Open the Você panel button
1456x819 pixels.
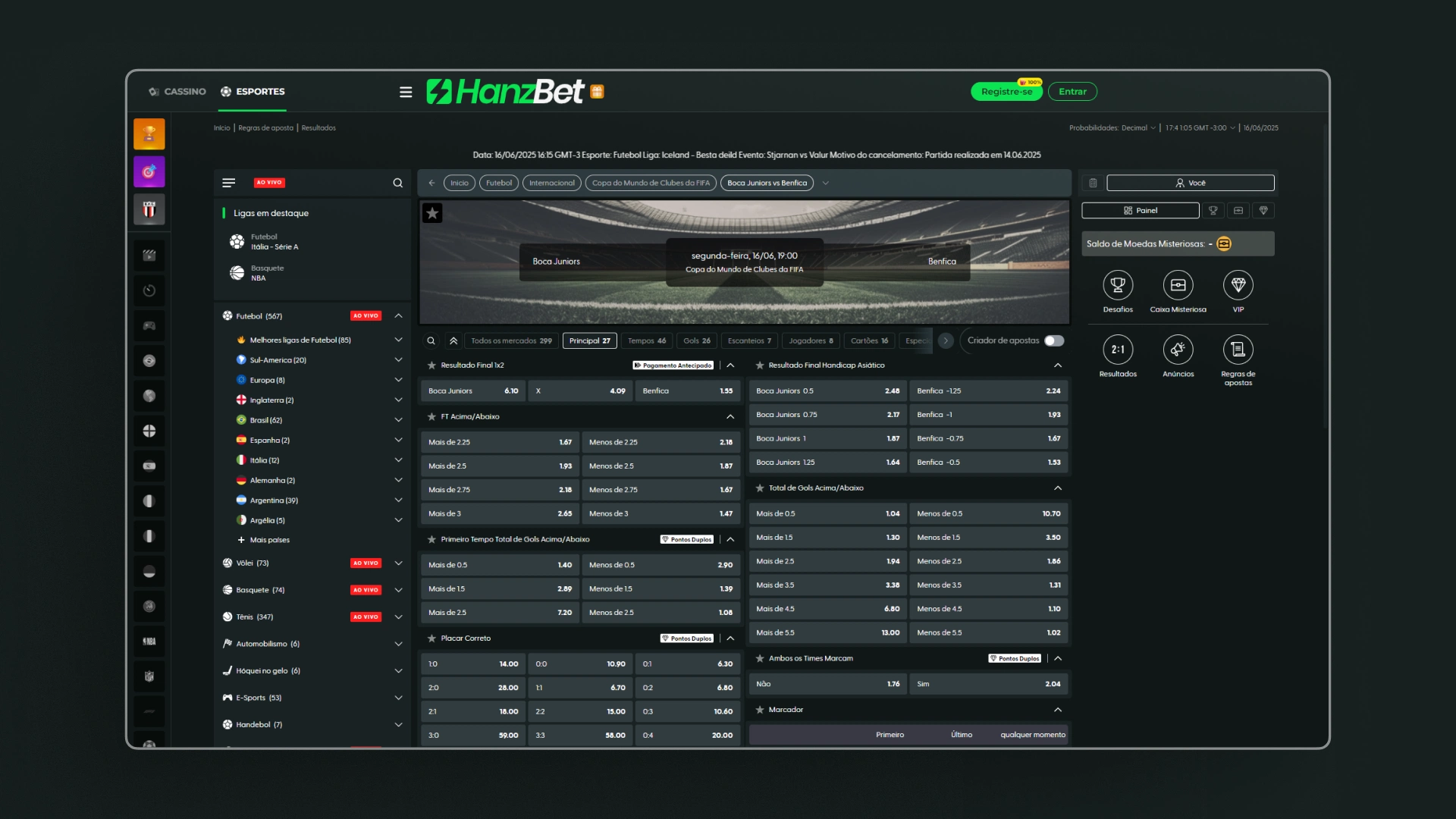[1190, 183]
